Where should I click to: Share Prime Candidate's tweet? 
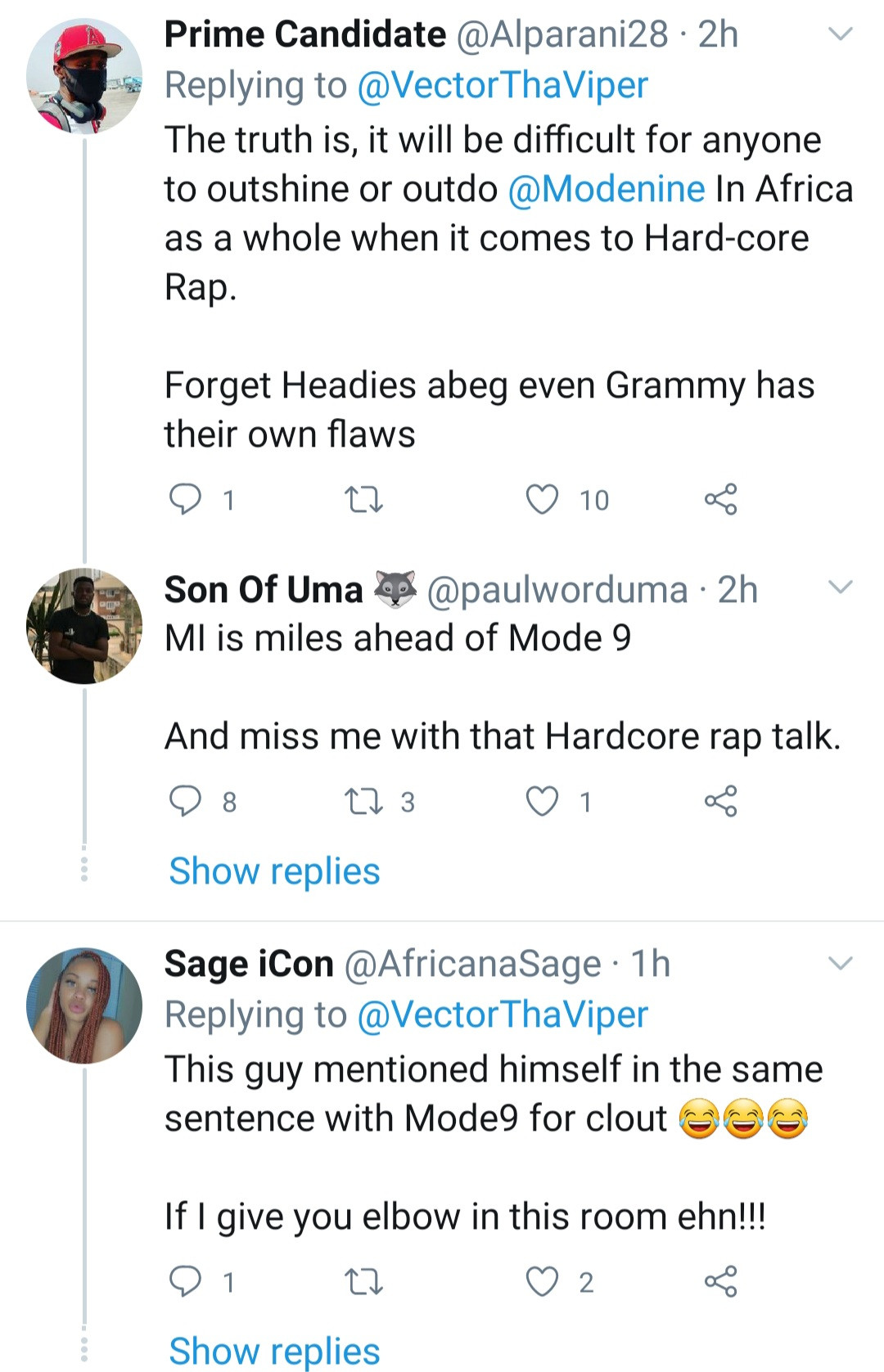(x=720, y=499)
